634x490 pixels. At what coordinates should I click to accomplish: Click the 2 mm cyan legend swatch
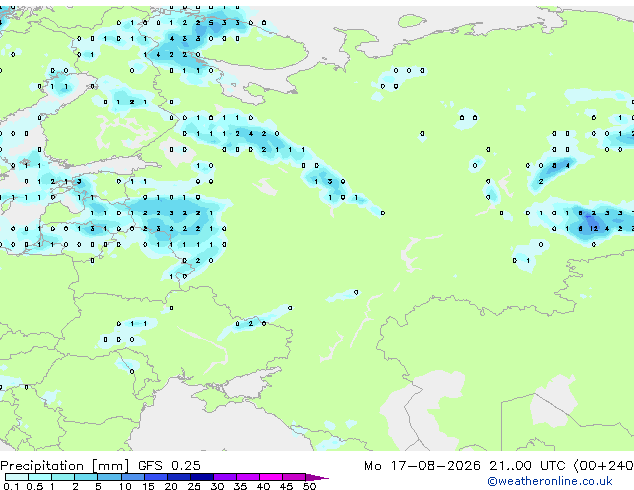coord(86,477)
